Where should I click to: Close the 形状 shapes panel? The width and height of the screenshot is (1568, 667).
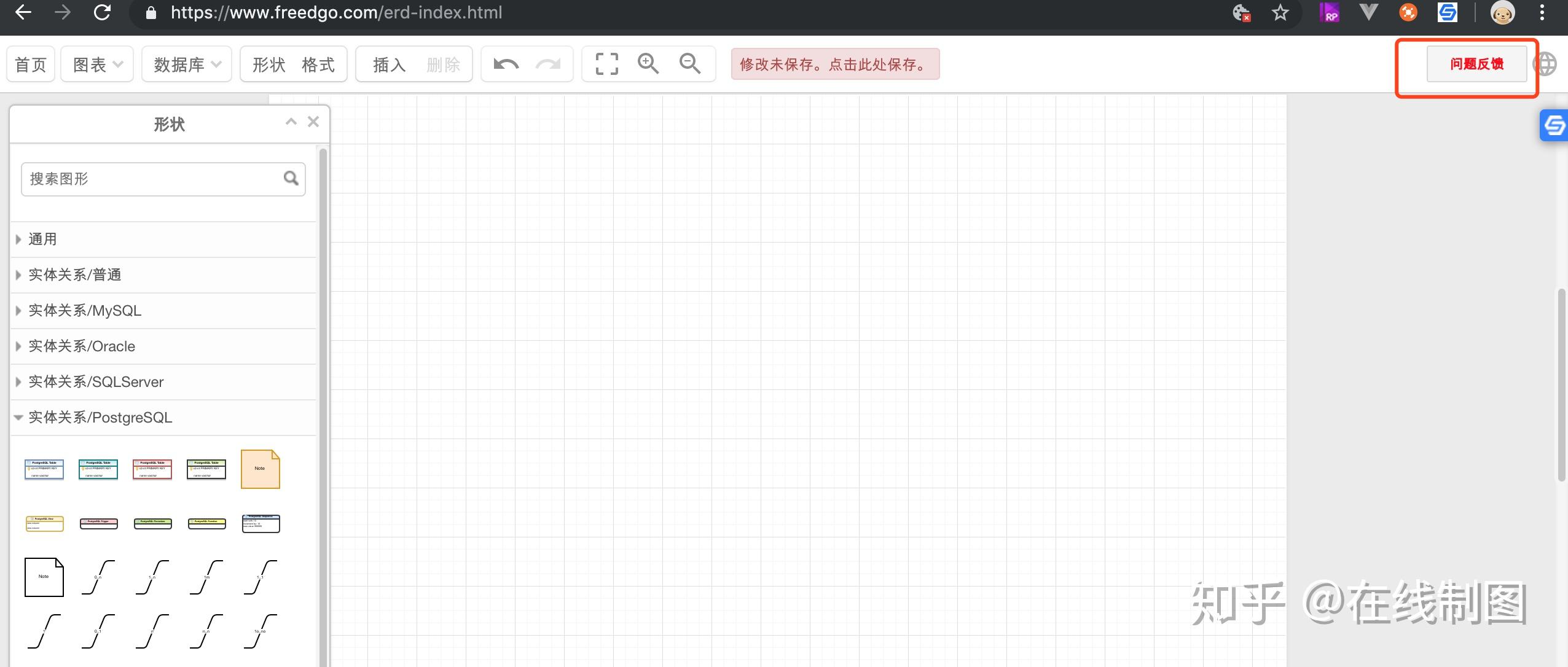pos(313,121)
